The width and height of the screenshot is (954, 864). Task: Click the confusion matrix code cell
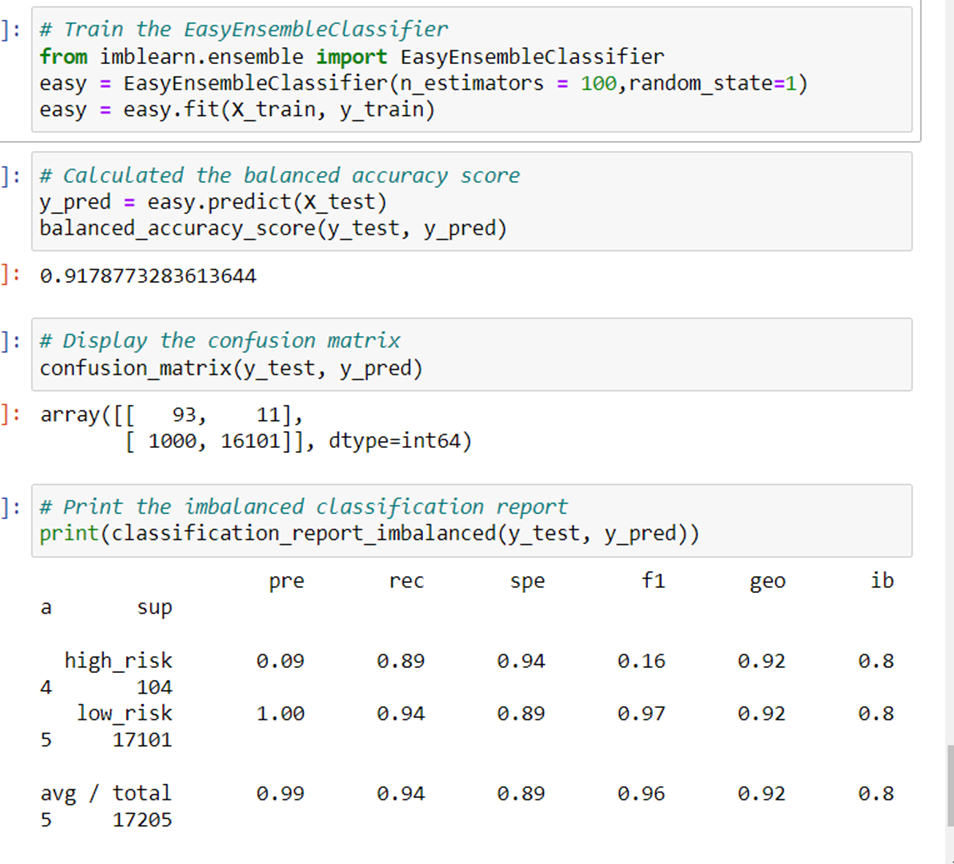coord(472,355)
